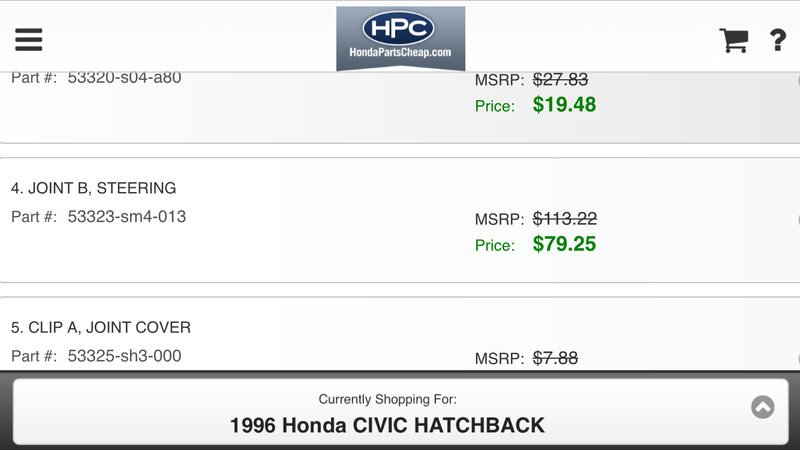Click the $19.48 sale price
Image resolution: width=800 pixels, height=450 pixels.
pyautogui.click(x=564, y=104)
